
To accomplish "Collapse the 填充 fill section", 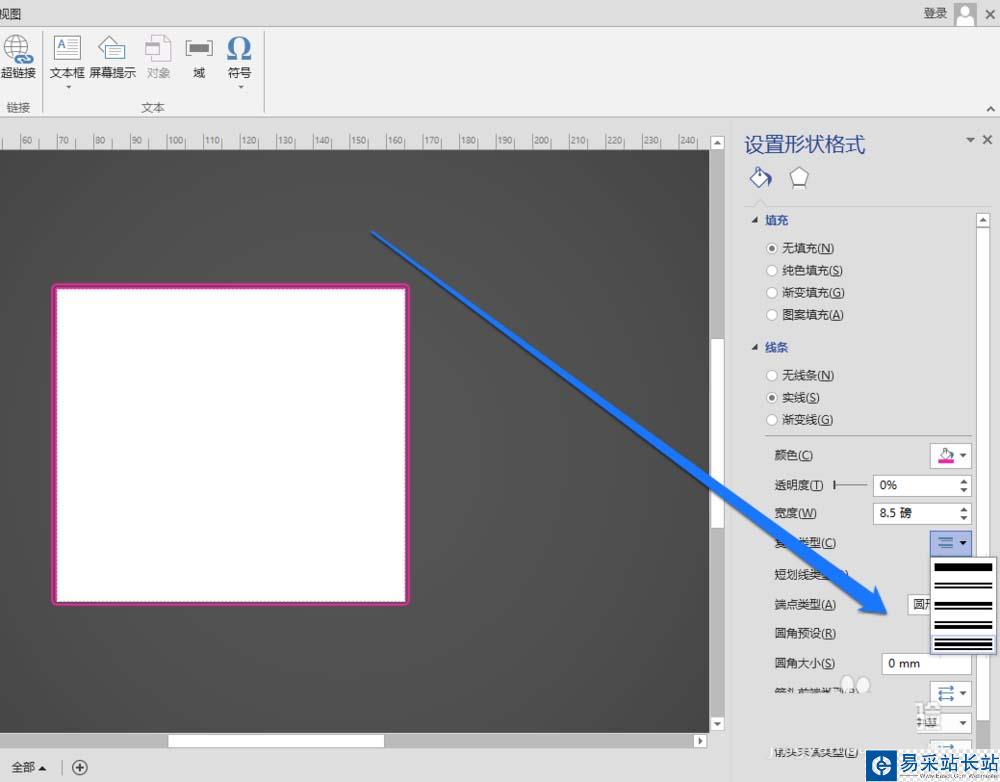I will click(x=755, y=220).
